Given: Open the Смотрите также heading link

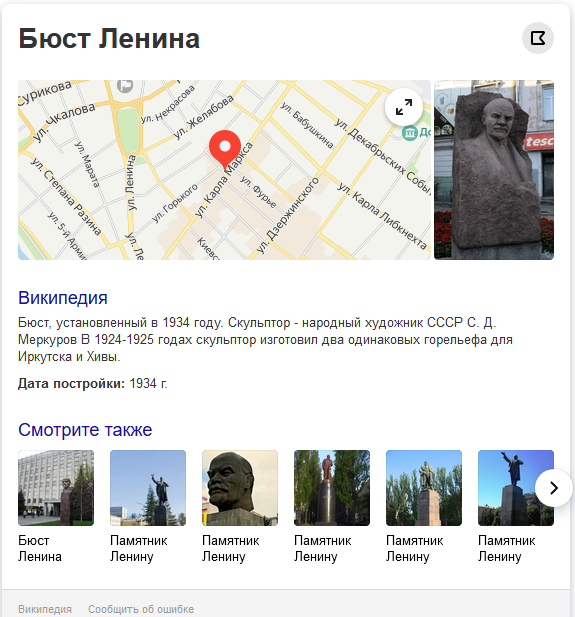Looking at the screenshot, I should click(85, 430).
